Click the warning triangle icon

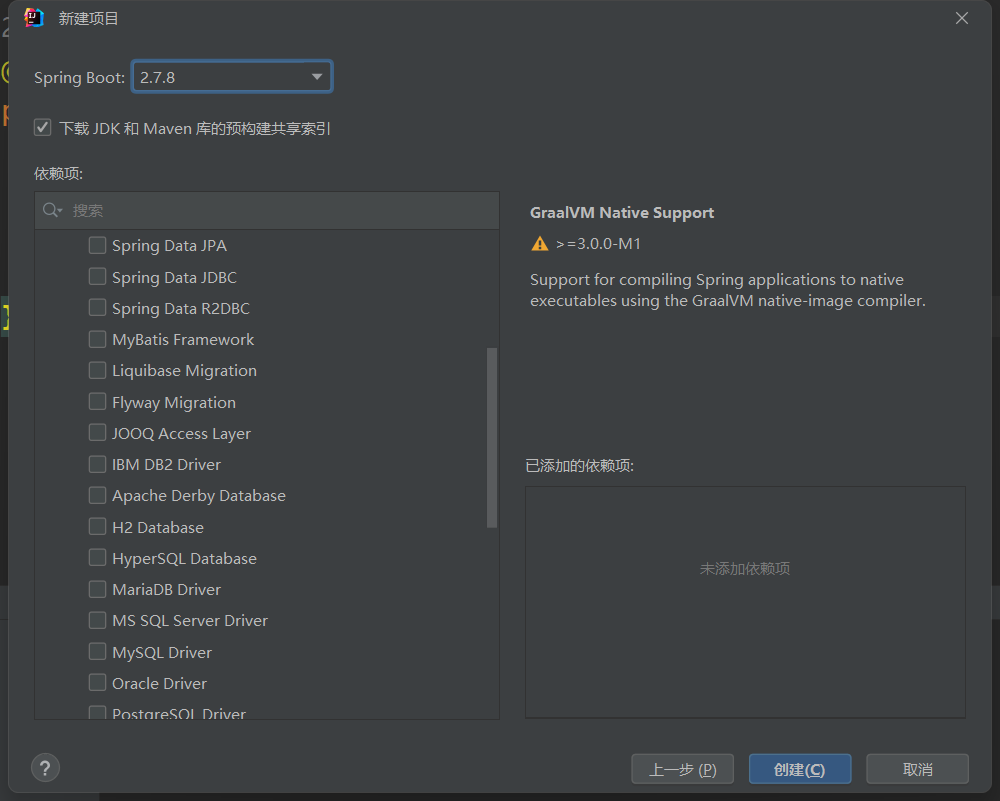click(x=540, y=244)
